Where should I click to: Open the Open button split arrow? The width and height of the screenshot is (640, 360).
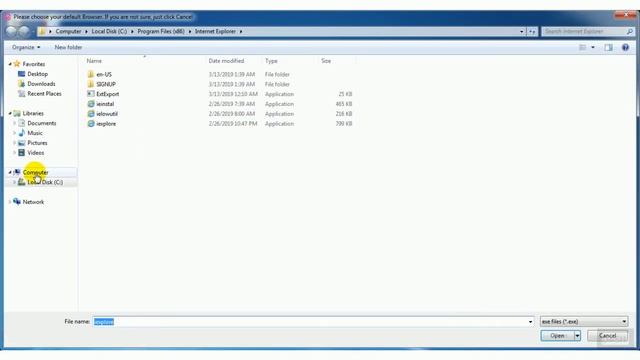pos(577,336)
